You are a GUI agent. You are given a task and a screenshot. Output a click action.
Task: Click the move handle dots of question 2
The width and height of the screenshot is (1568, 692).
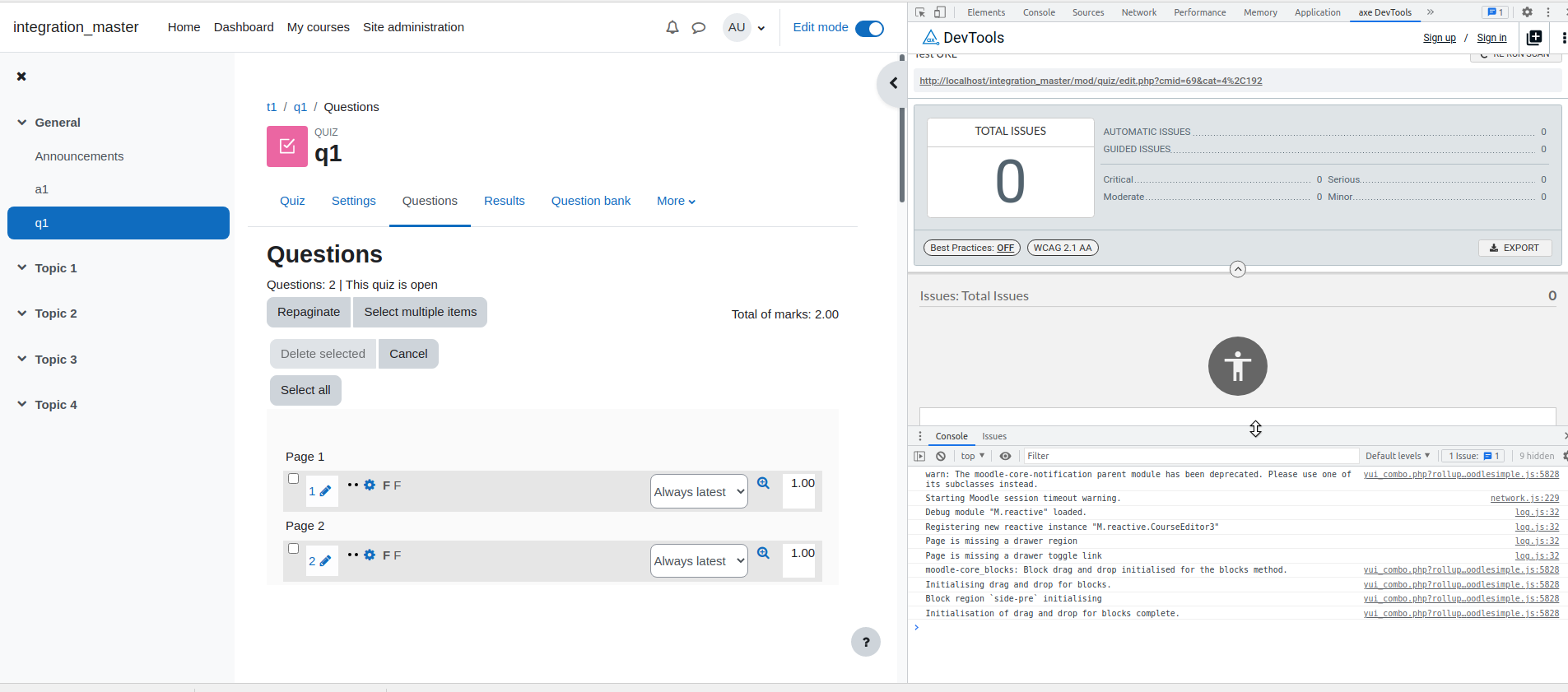click(353, 555)
